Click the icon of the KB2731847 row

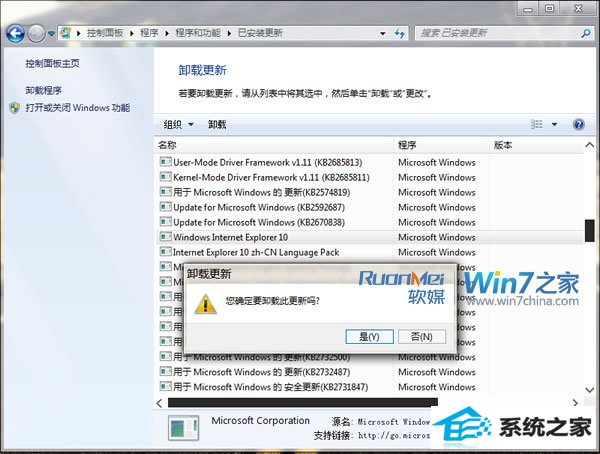165,386
